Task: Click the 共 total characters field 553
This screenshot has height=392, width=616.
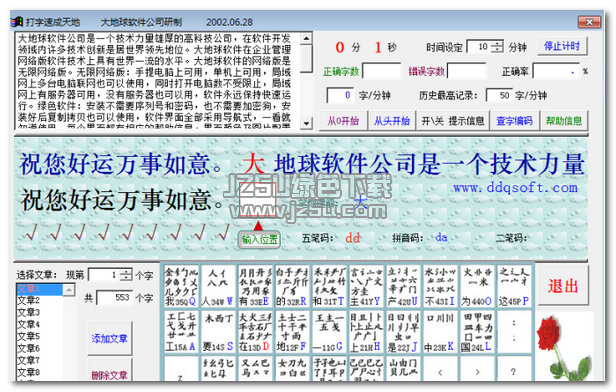Action: click(114, 298)
